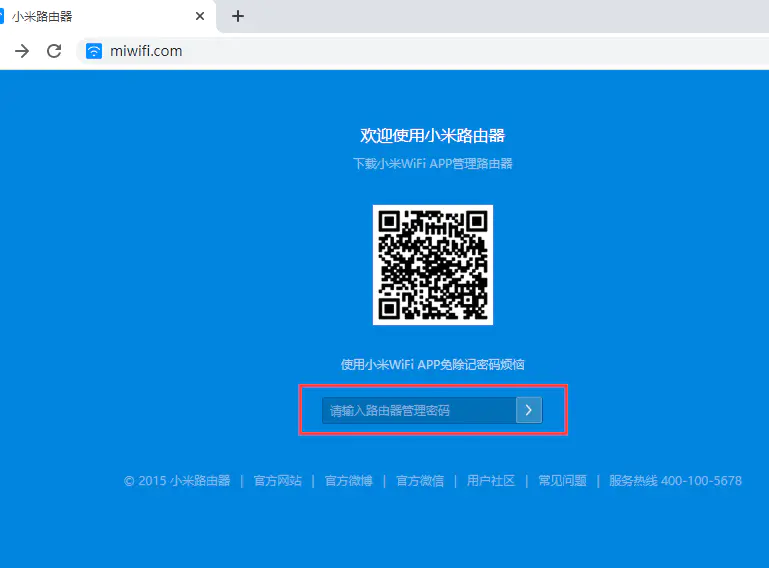This screenshot has width=769, height=568.
Task: Close the 小米路由器 tab
Action: [200, 16]
